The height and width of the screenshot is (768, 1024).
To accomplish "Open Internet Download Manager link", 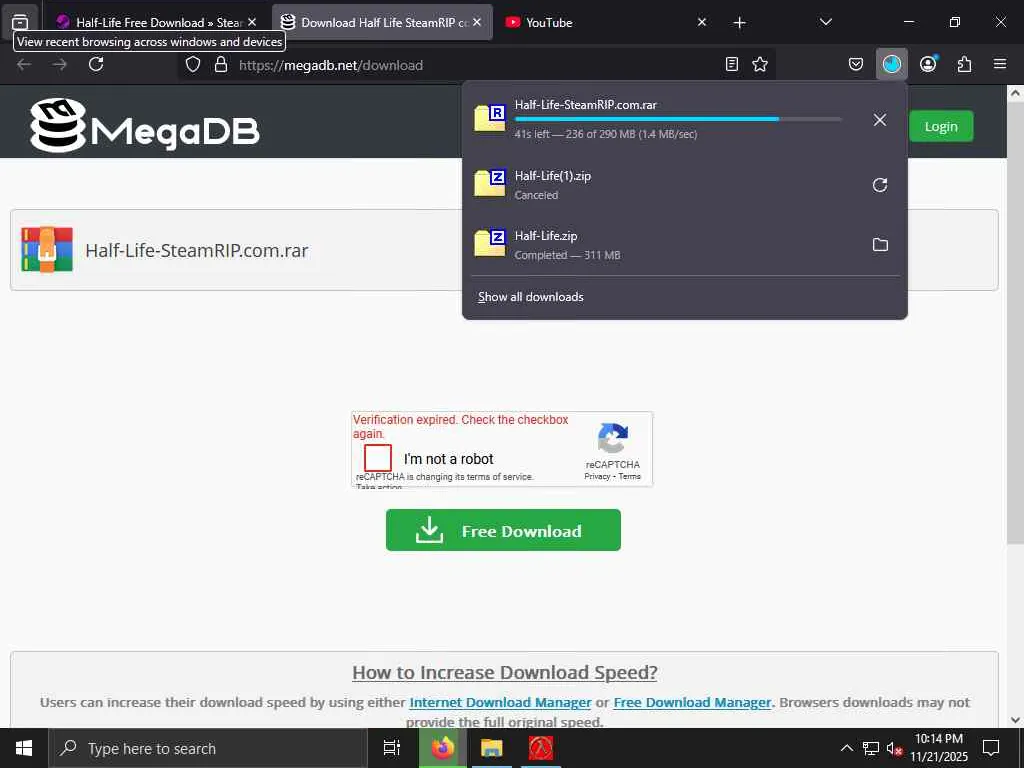I will tap(500, 703).
